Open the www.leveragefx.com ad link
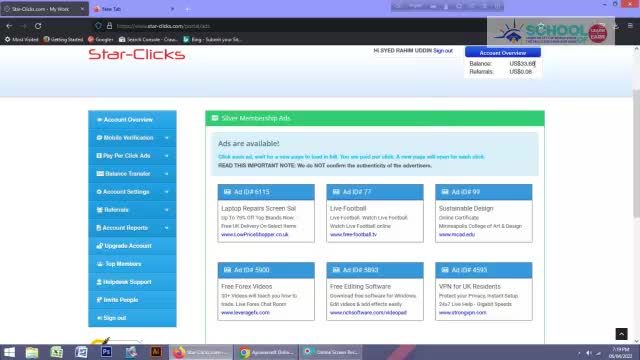640x360 pixels. pyautogui.click(x=245, y=313)
